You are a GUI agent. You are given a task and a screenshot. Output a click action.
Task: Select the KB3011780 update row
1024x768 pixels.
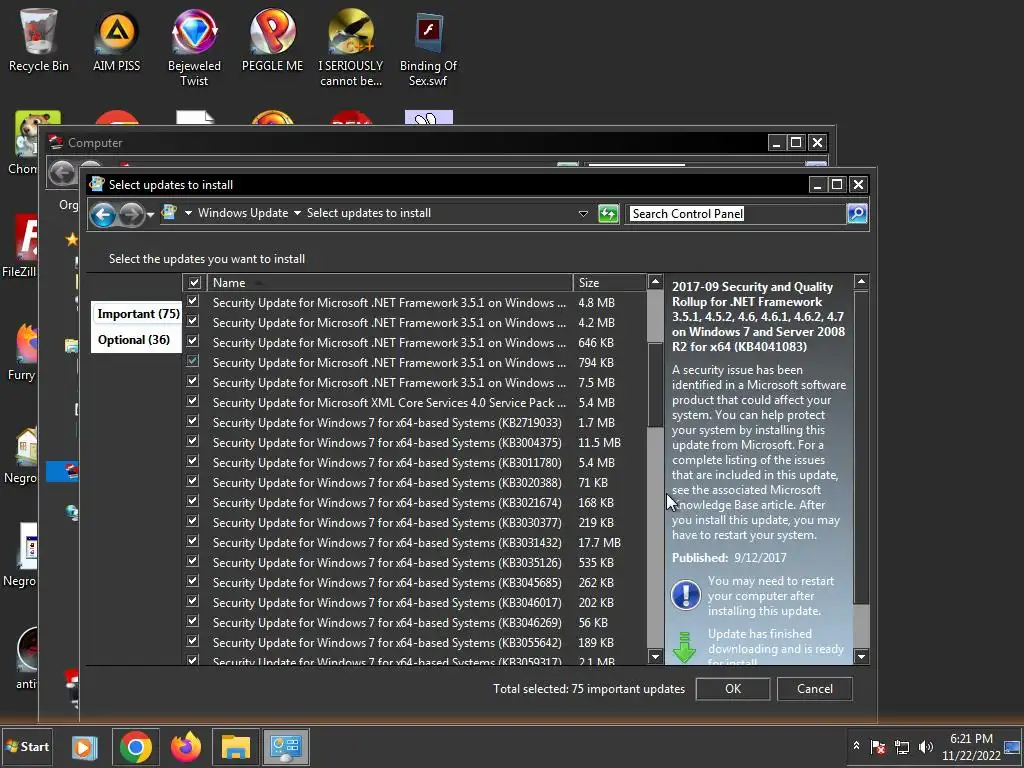pos(415,462)
